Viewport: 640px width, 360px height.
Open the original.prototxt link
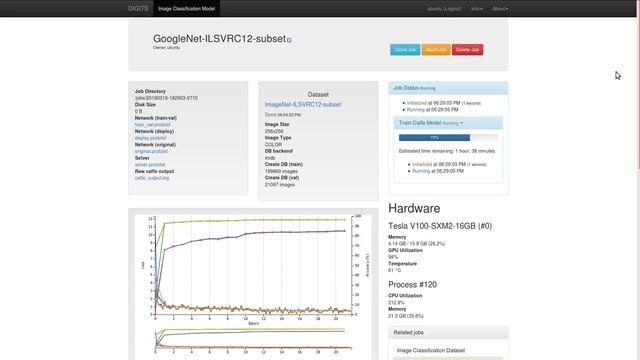(x=151, y=151)
